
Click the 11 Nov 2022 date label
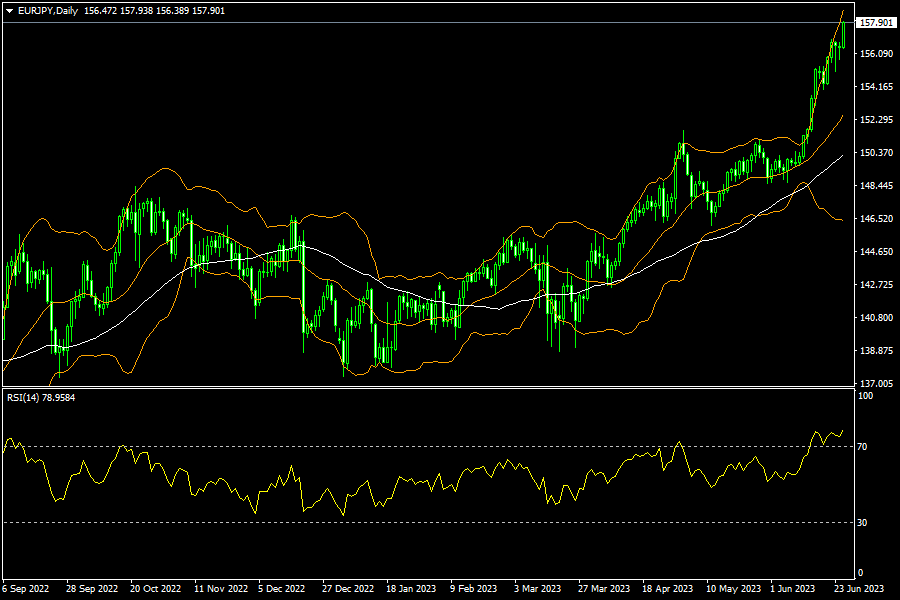221,589
